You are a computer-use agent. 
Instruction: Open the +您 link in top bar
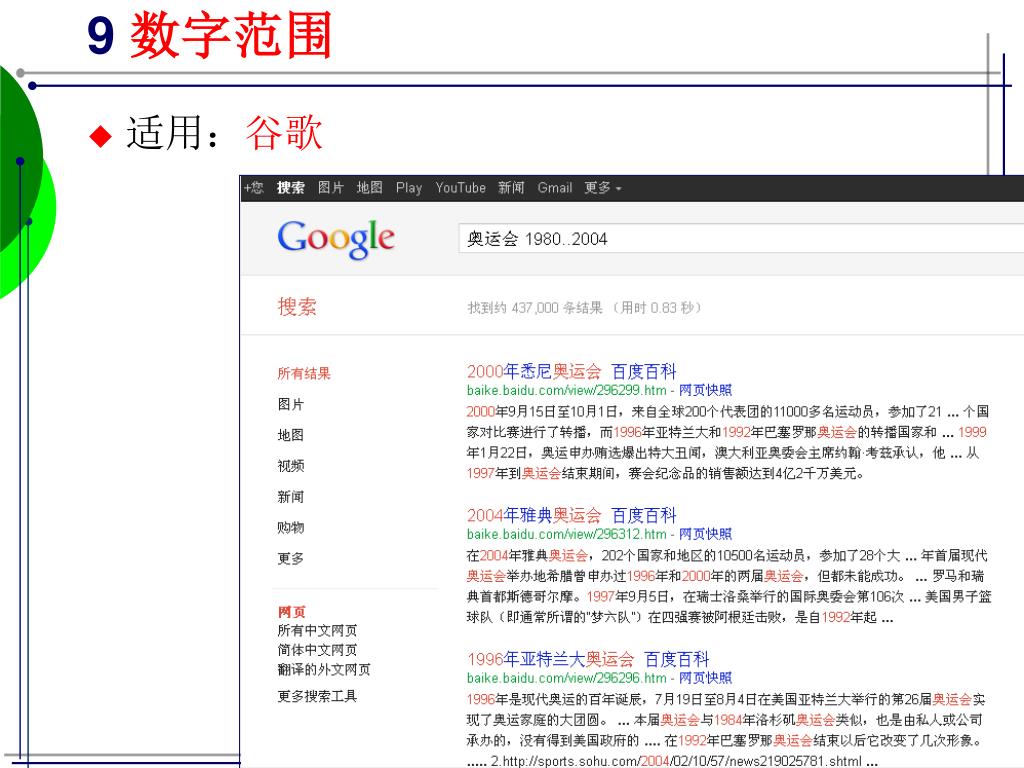[x=253, y=188]
